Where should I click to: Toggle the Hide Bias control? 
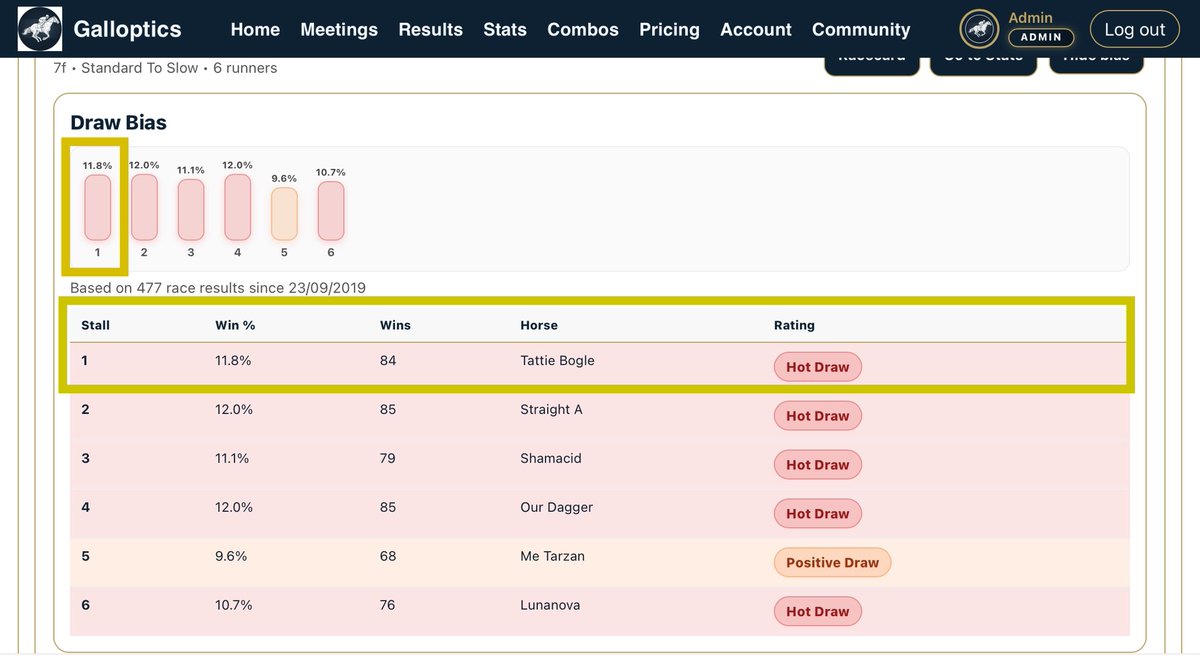[x=1096, y=57]
